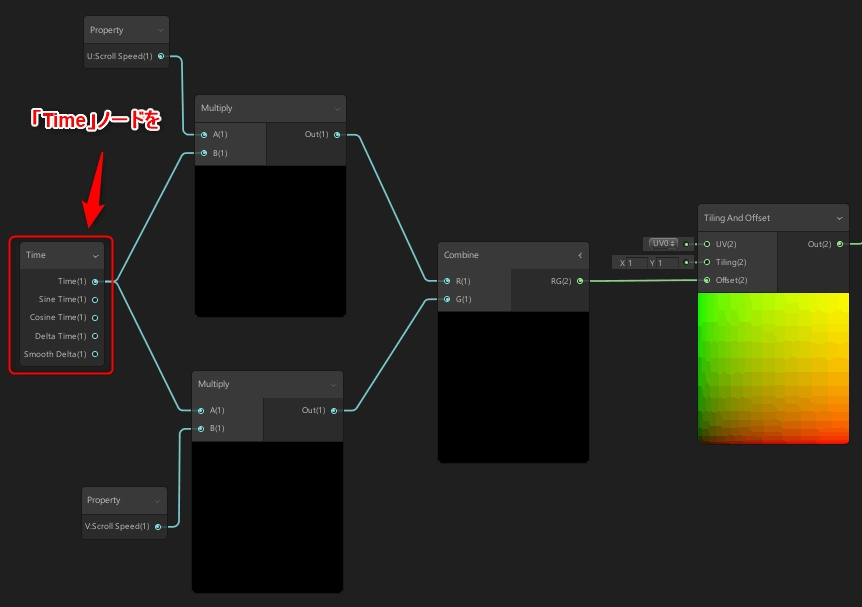This screenshot has height=607, width=862.
Task: Click the Sine Time(1) output port
Action: (95, 300)
